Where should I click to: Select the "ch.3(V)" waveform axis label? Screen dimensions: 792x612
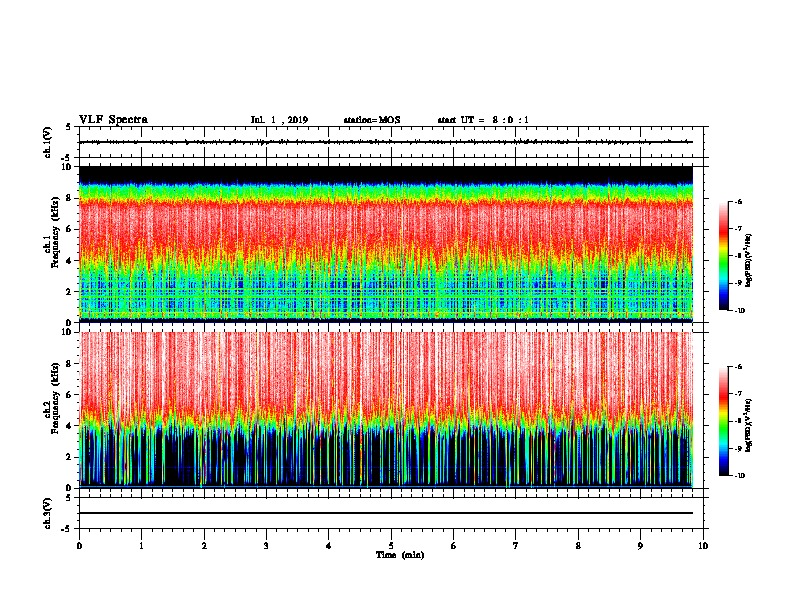click(48, 513)
